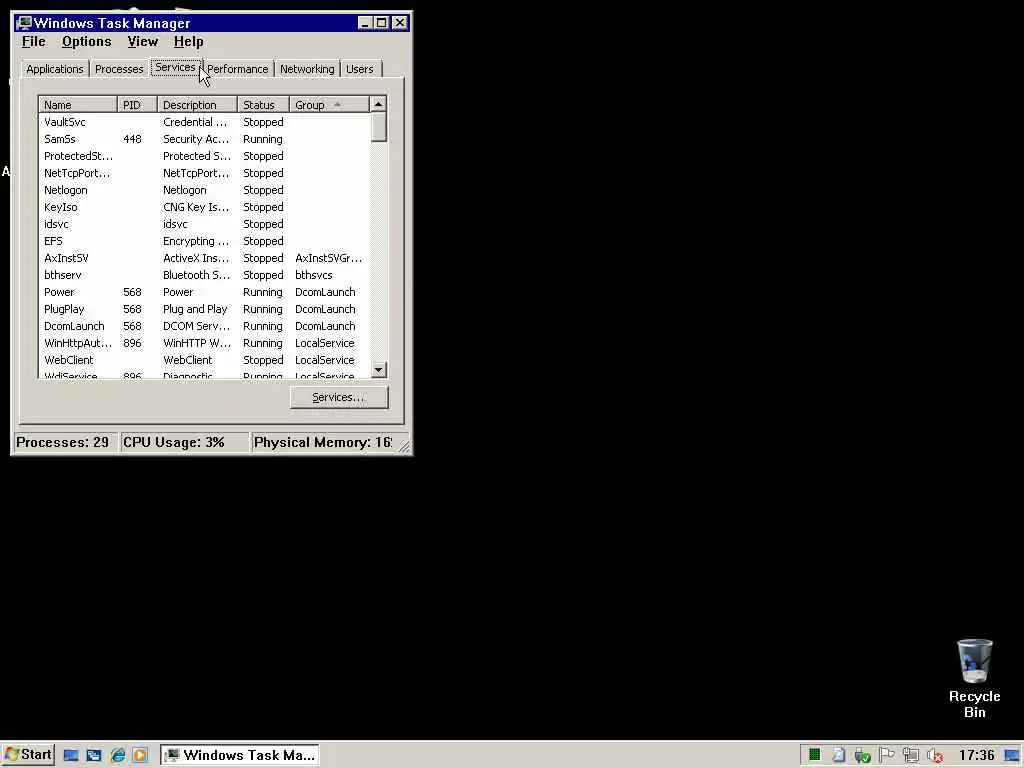1024x768 pixels.
Task: Click the 'Credential ...' description cell
Action: point(195,122)
